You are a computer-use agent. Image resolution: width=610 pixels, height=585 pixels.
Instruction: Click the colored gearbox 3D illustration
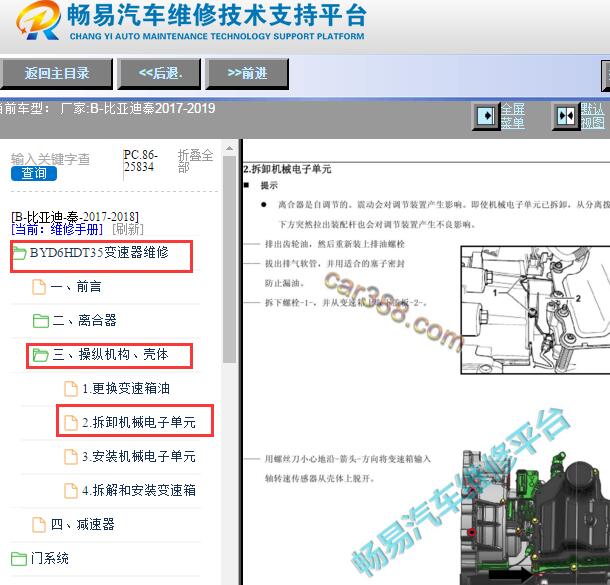tap(535, 517)
